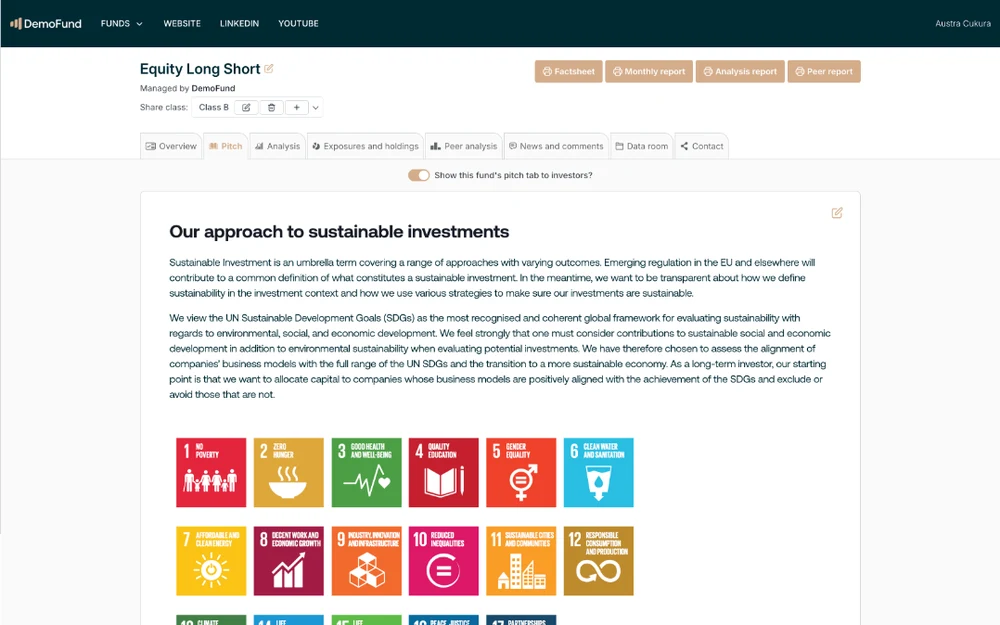Click the No Poverty SDG 1 tile
Viewport: 1000px width, 625px height.
point(211,473)
